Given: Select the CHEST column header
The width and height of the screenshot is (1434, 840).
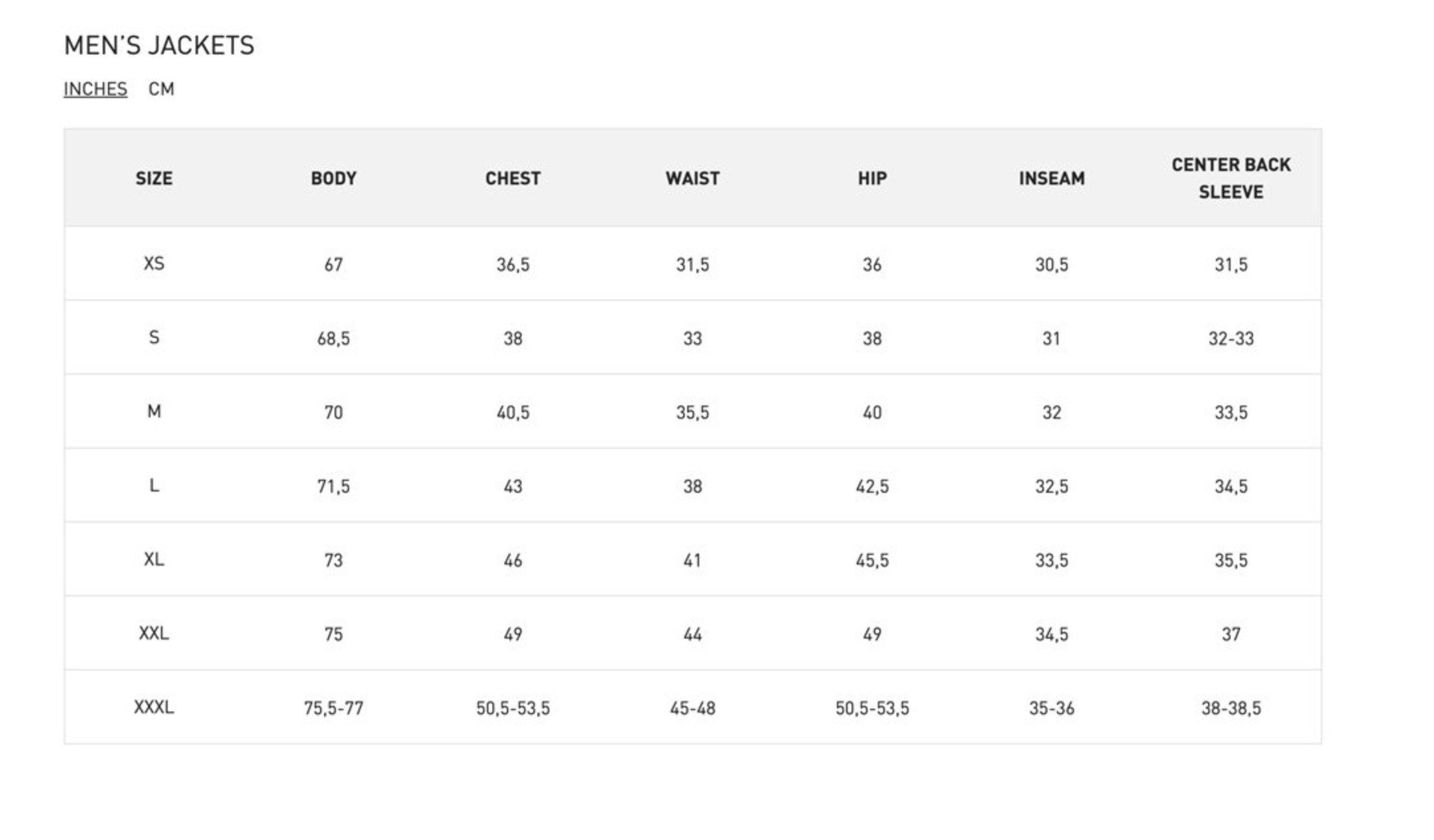Looking at the screenshot, I should 513,178.
